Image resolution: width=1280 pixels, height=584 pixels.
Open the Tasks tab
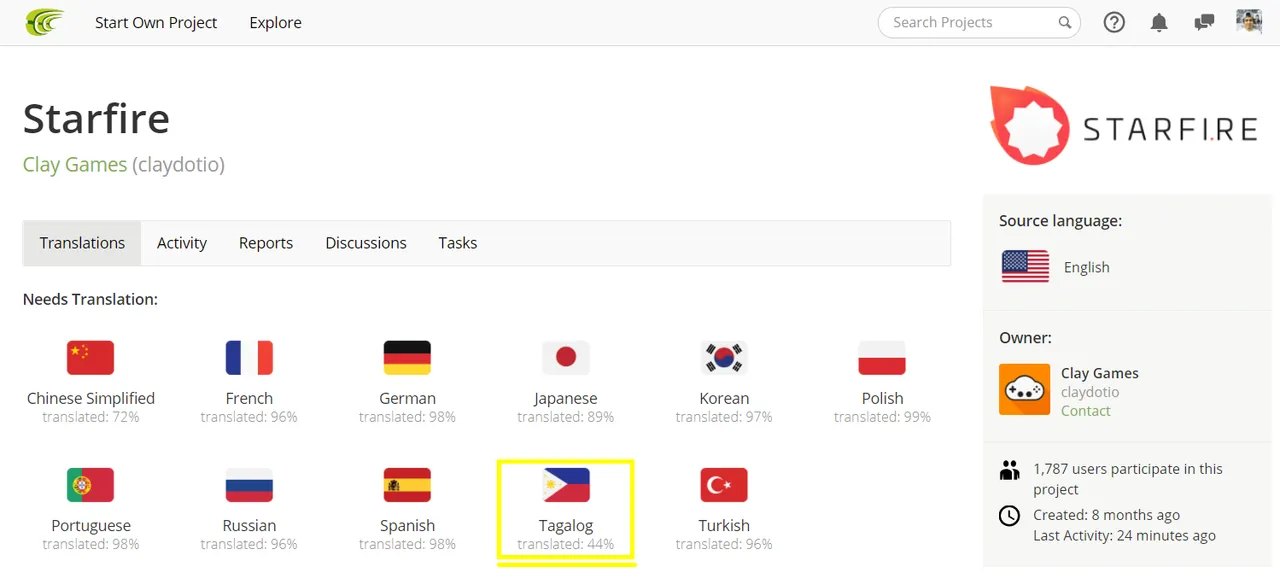(458, 243)
